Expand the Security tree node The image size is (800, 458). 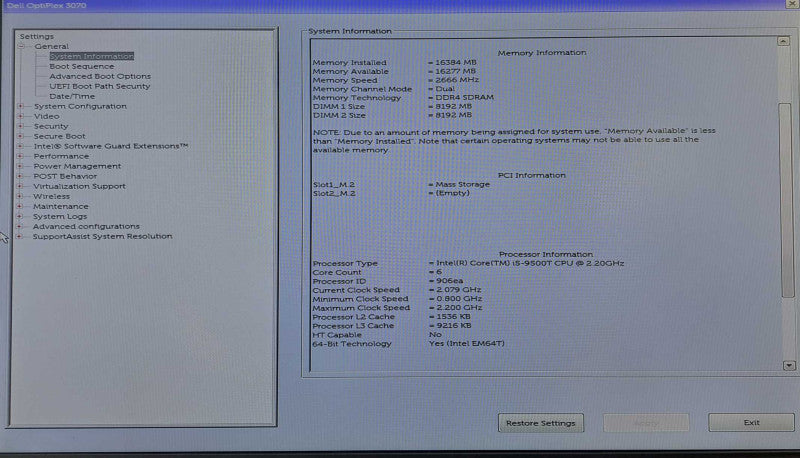tap(21, 126)
